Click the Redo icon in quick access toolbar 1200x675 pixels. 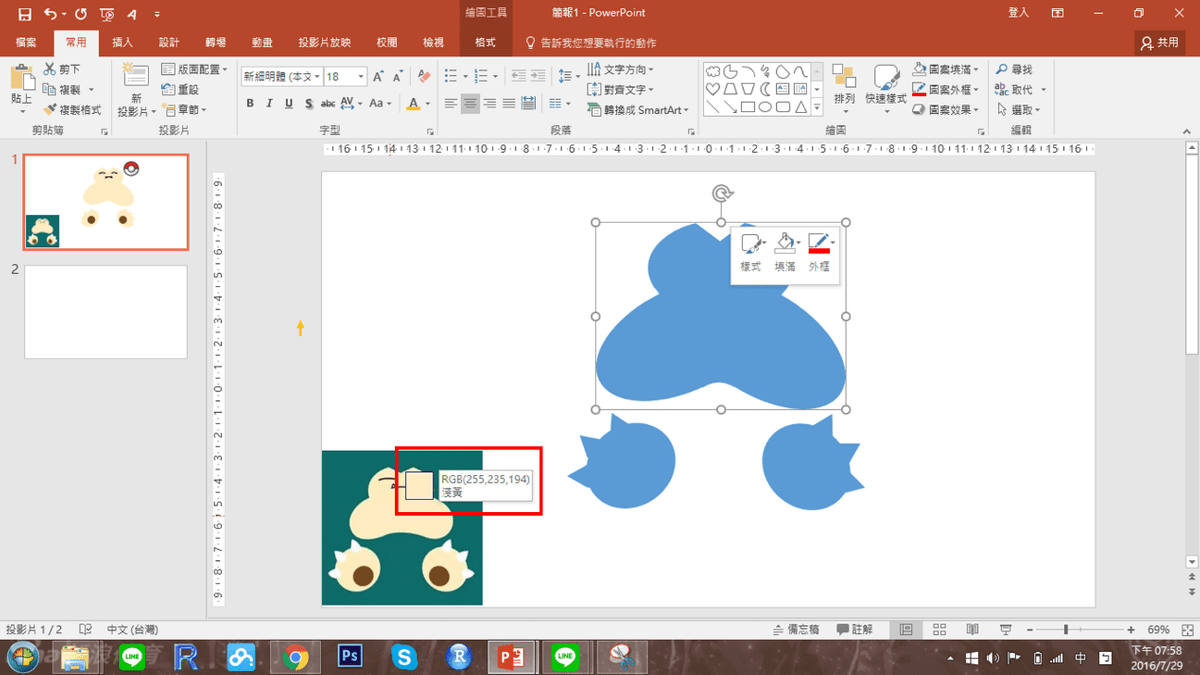pyautogui.click(x=82, y=14)
